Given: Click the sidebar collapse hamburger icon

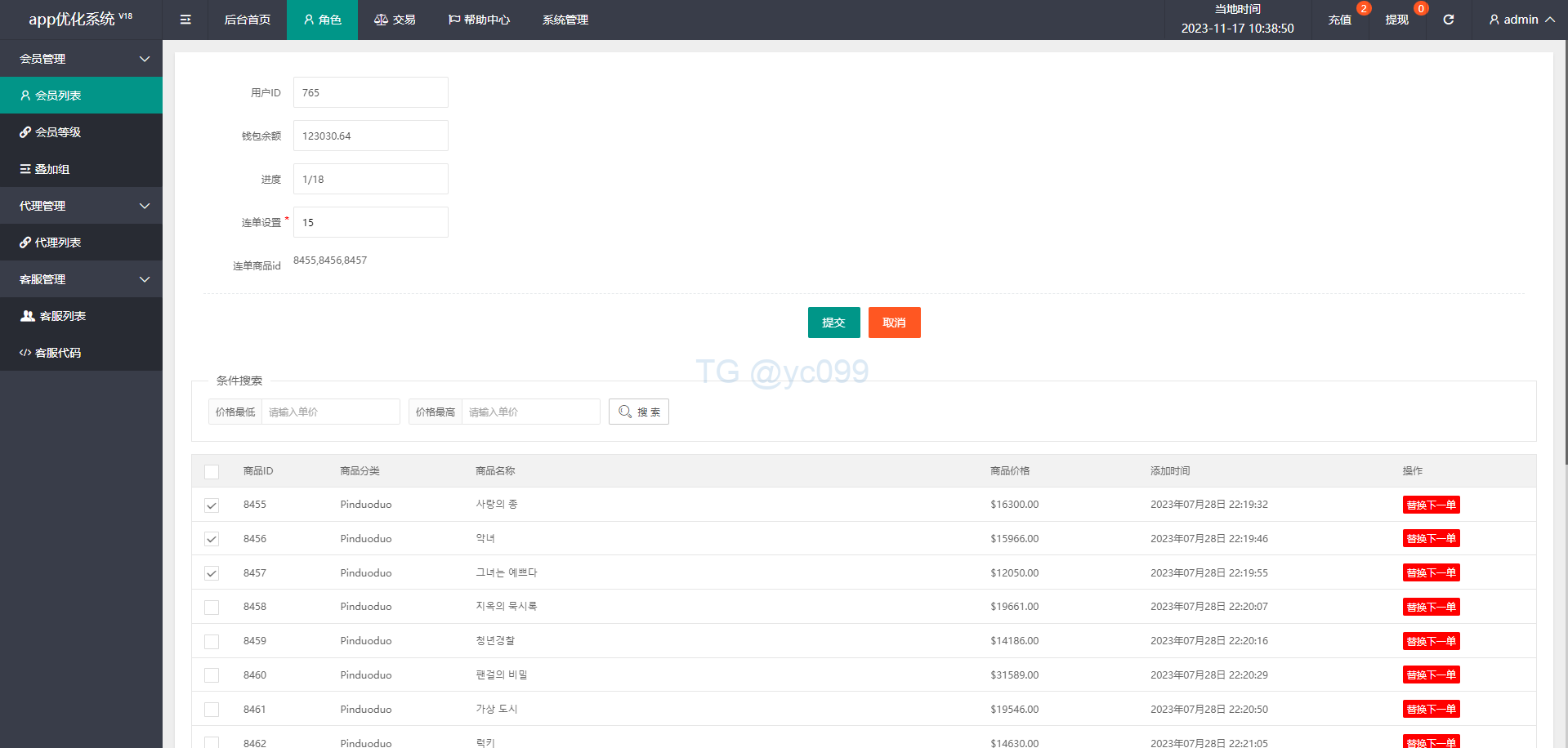Looking at the screenshot, I should coord(185,20).
